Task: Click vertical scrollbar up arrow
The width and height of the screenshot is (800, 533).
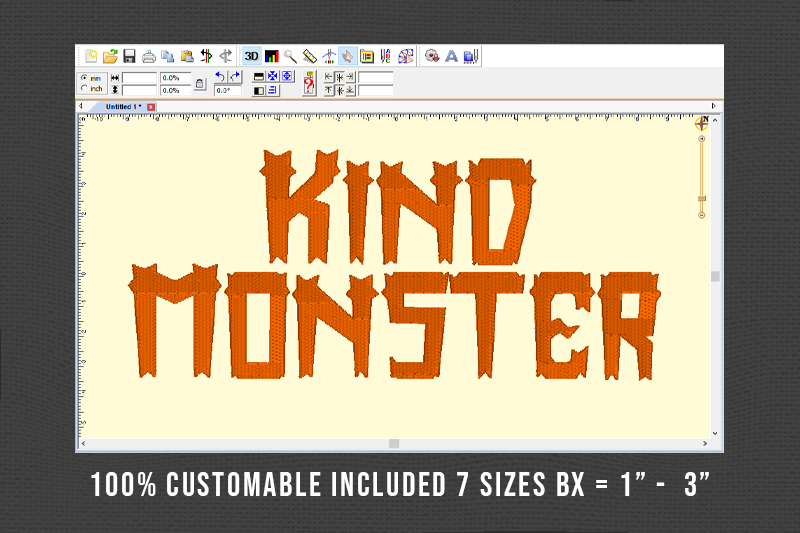Action: pyautogui.click(x=715, y=120)
